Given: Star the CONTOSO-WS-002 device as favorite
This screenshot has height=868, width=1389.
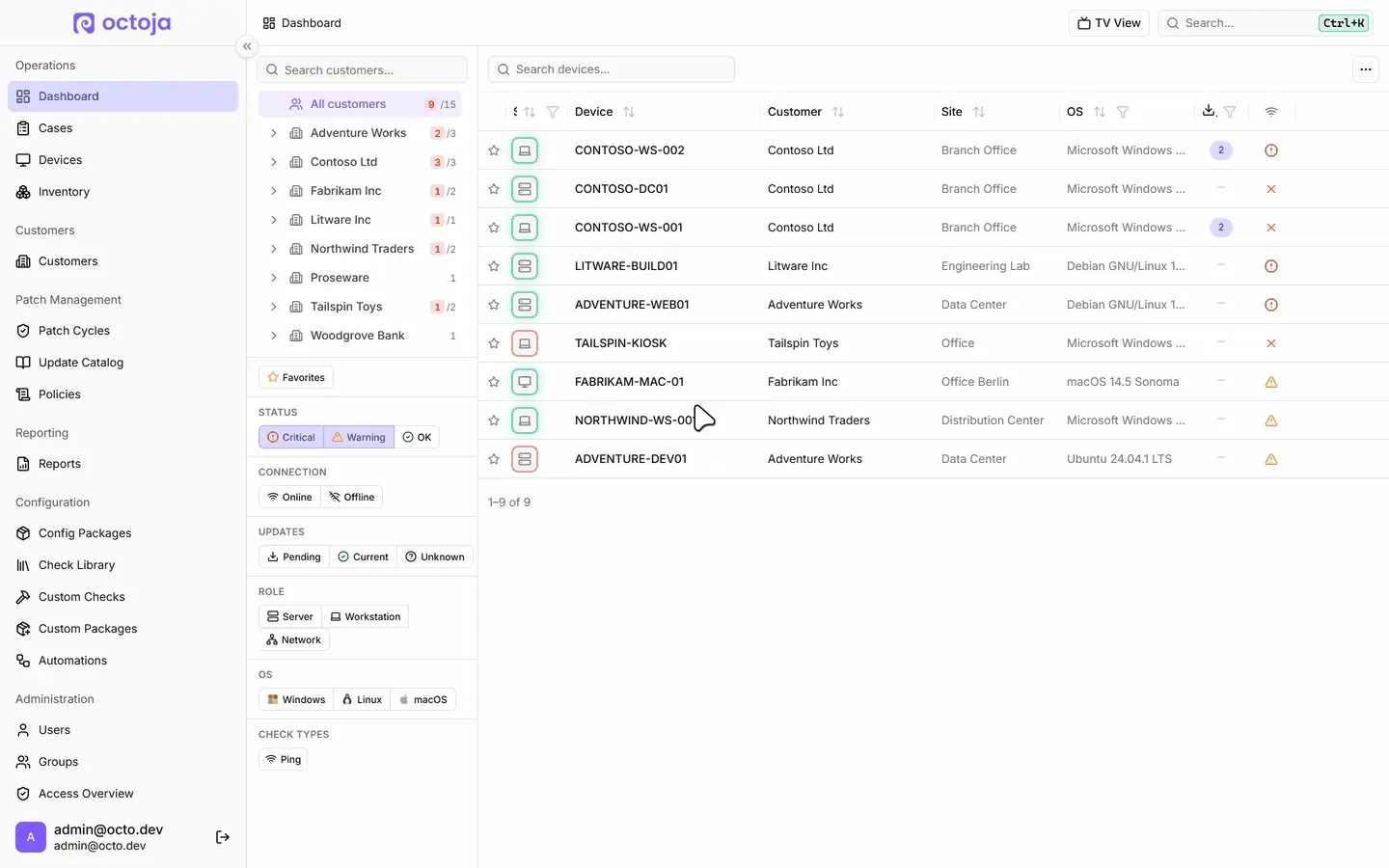Looking at the screenshot, I should [x=494, y=150].
